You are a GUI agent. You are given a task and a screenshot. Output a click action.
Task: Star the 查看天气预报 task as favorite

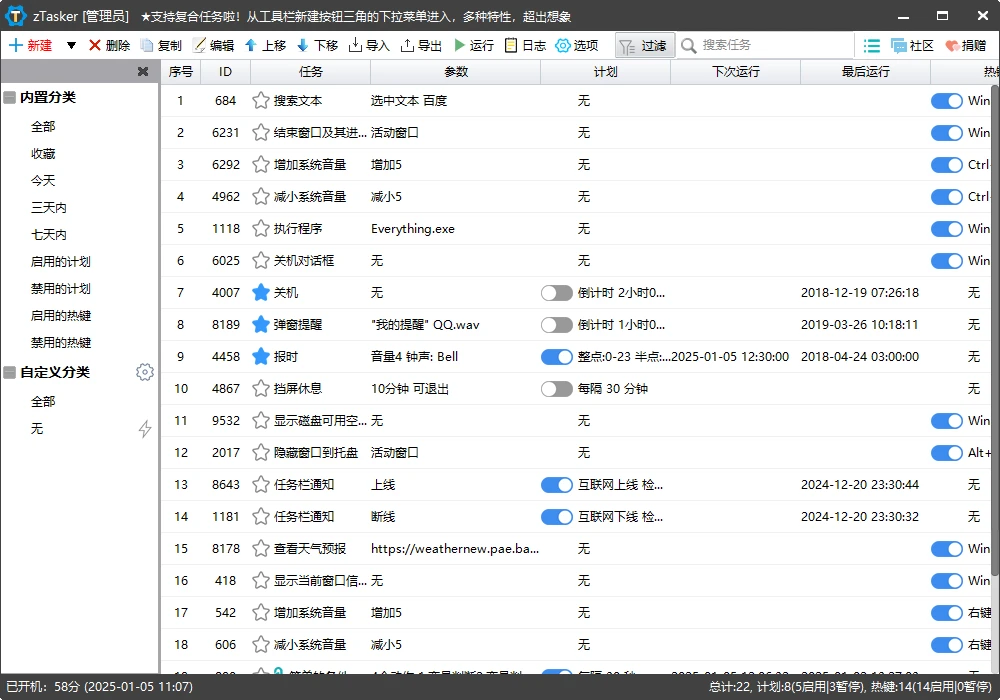point(260,548)
